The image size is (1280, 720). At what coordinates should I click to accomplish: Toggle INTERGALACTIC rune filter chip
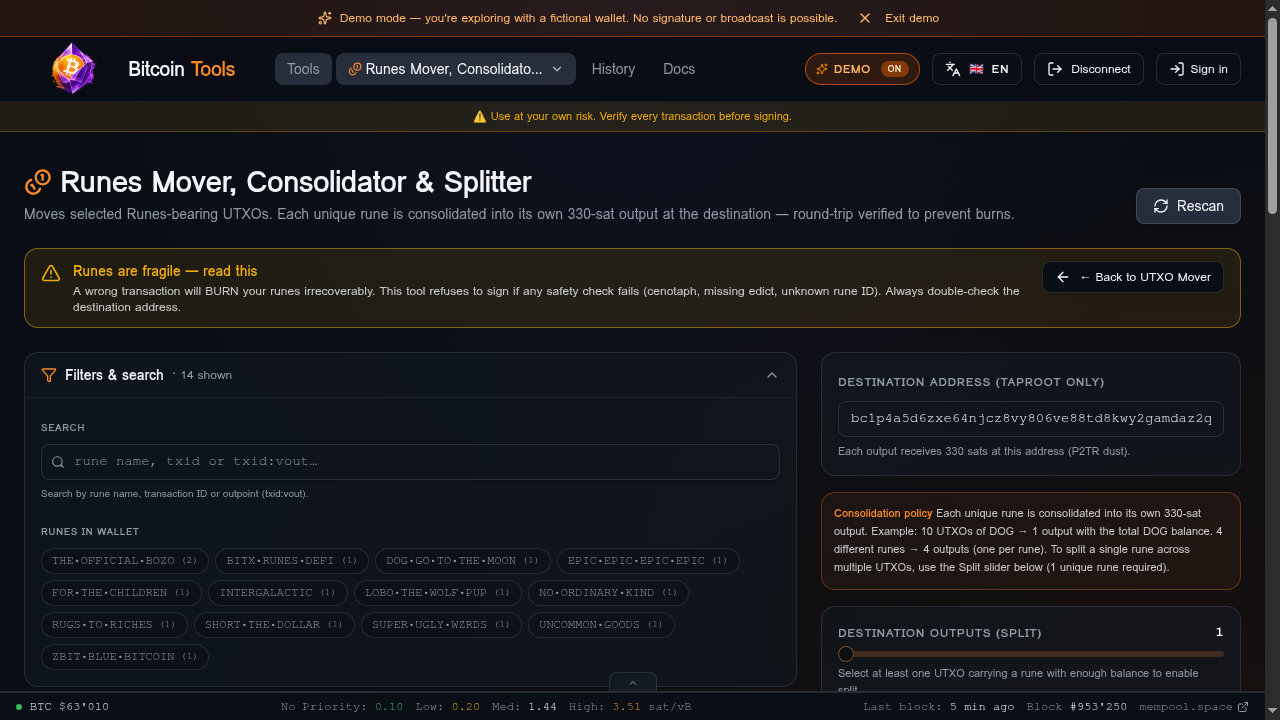tap(278, 593)
